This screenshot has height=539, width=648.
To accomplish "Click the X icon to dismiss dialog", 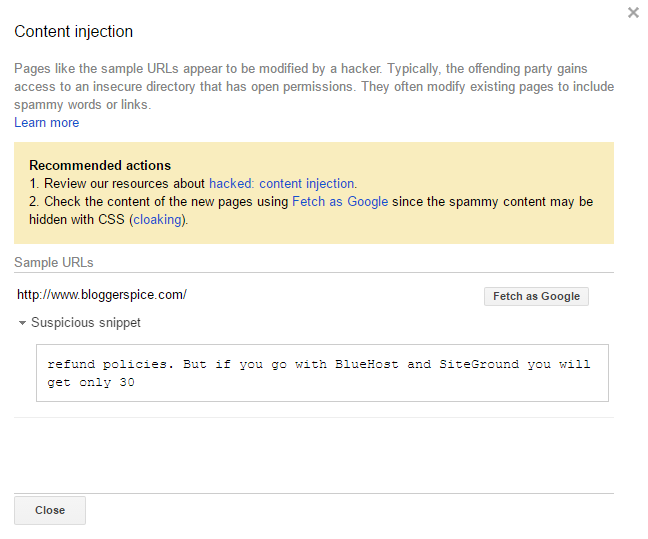I will [x=633, y=13].
